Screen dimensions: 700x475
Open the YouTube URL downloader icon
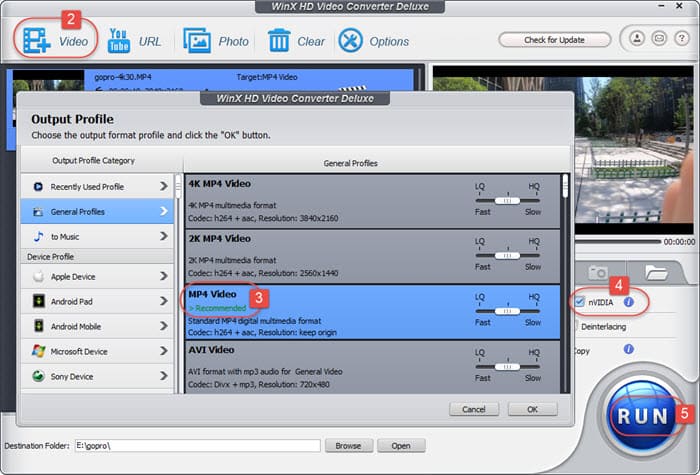pyautogui.click(x=119, y=41)
